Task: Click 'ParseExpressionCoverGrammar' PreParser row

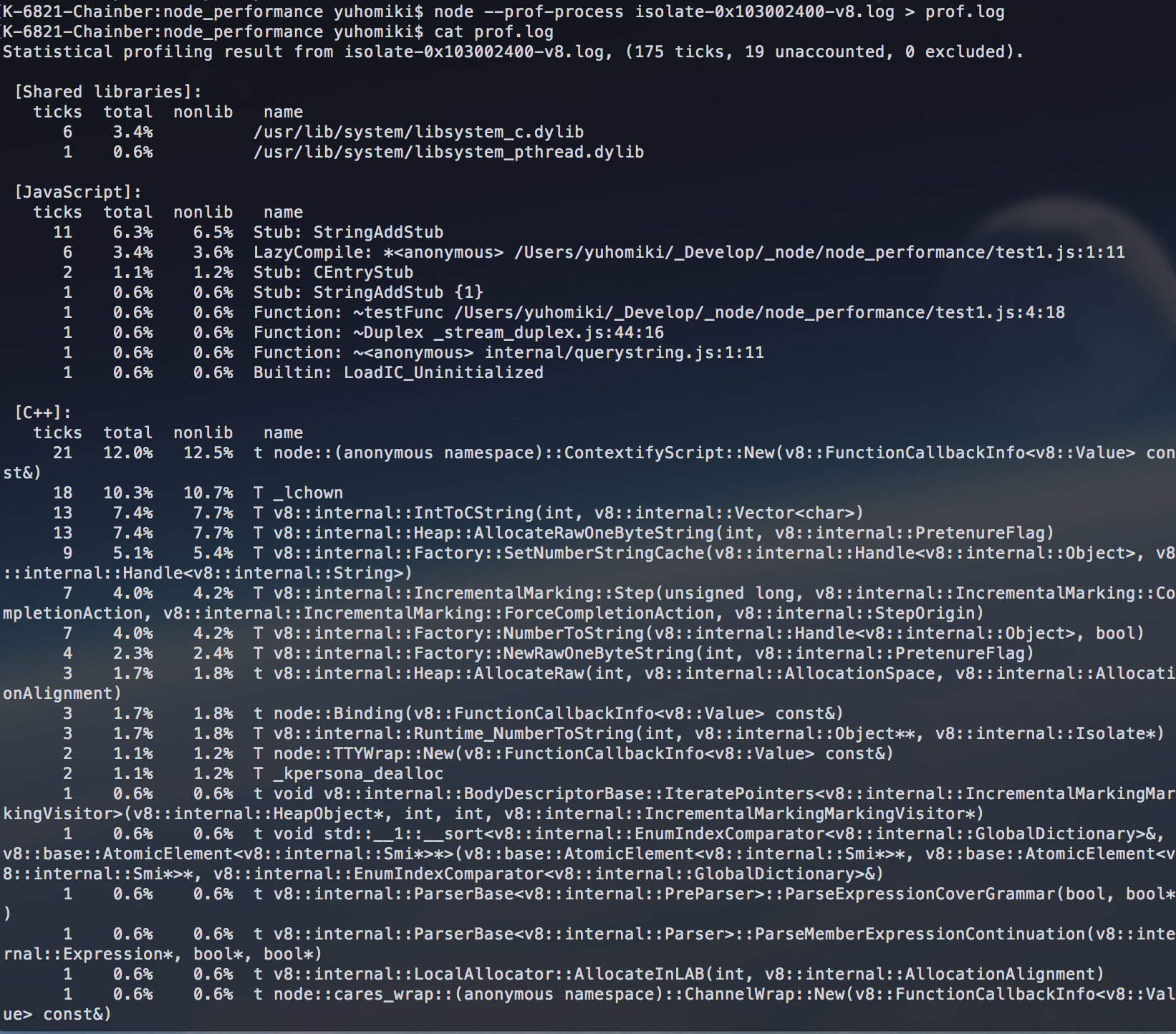Action: [588, 904]
